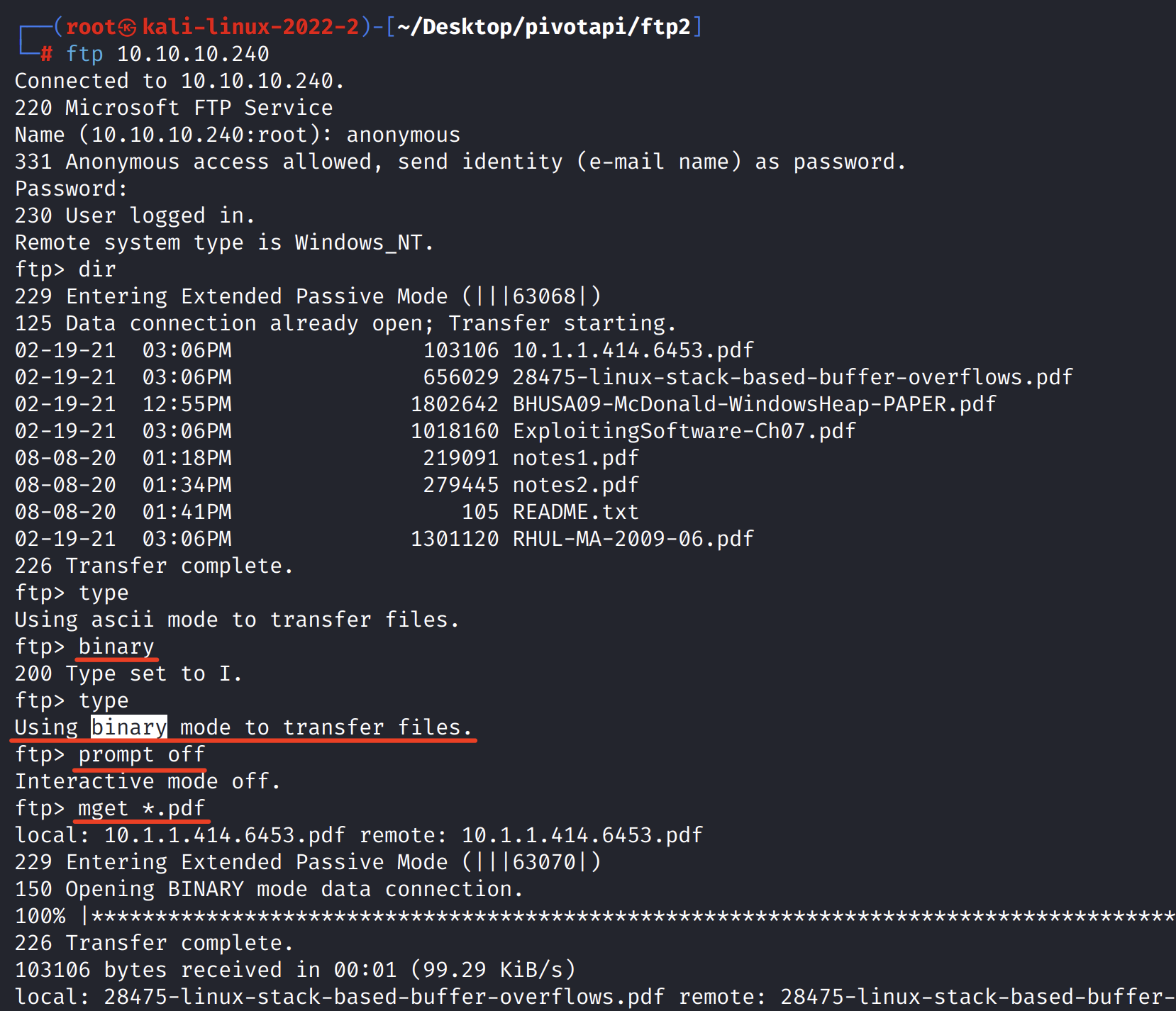Click the asterisk transfer progress bar

click(x=631, y=916)
